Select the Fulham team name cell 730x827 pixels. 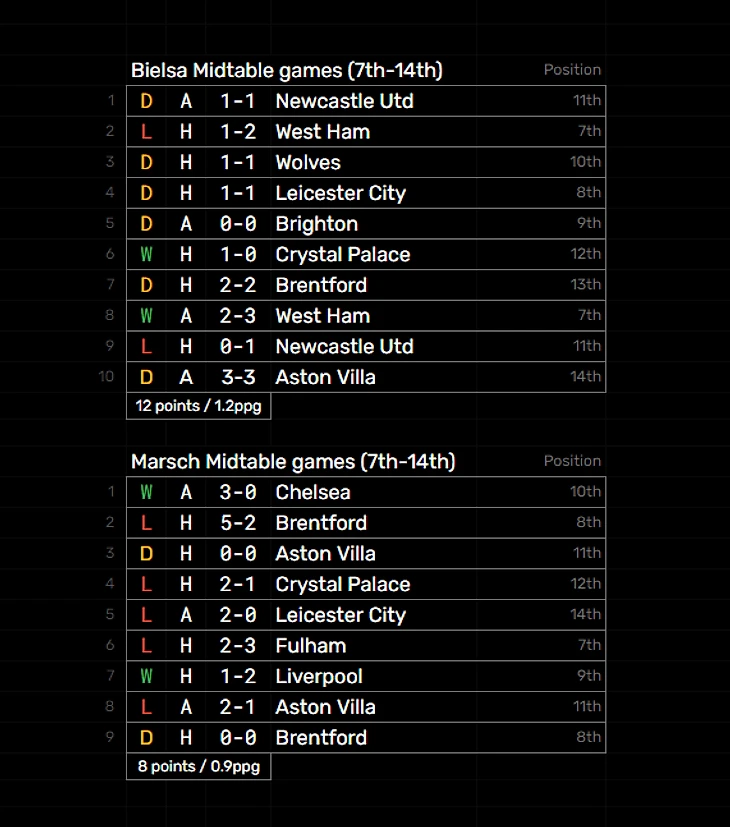[310, 646]
